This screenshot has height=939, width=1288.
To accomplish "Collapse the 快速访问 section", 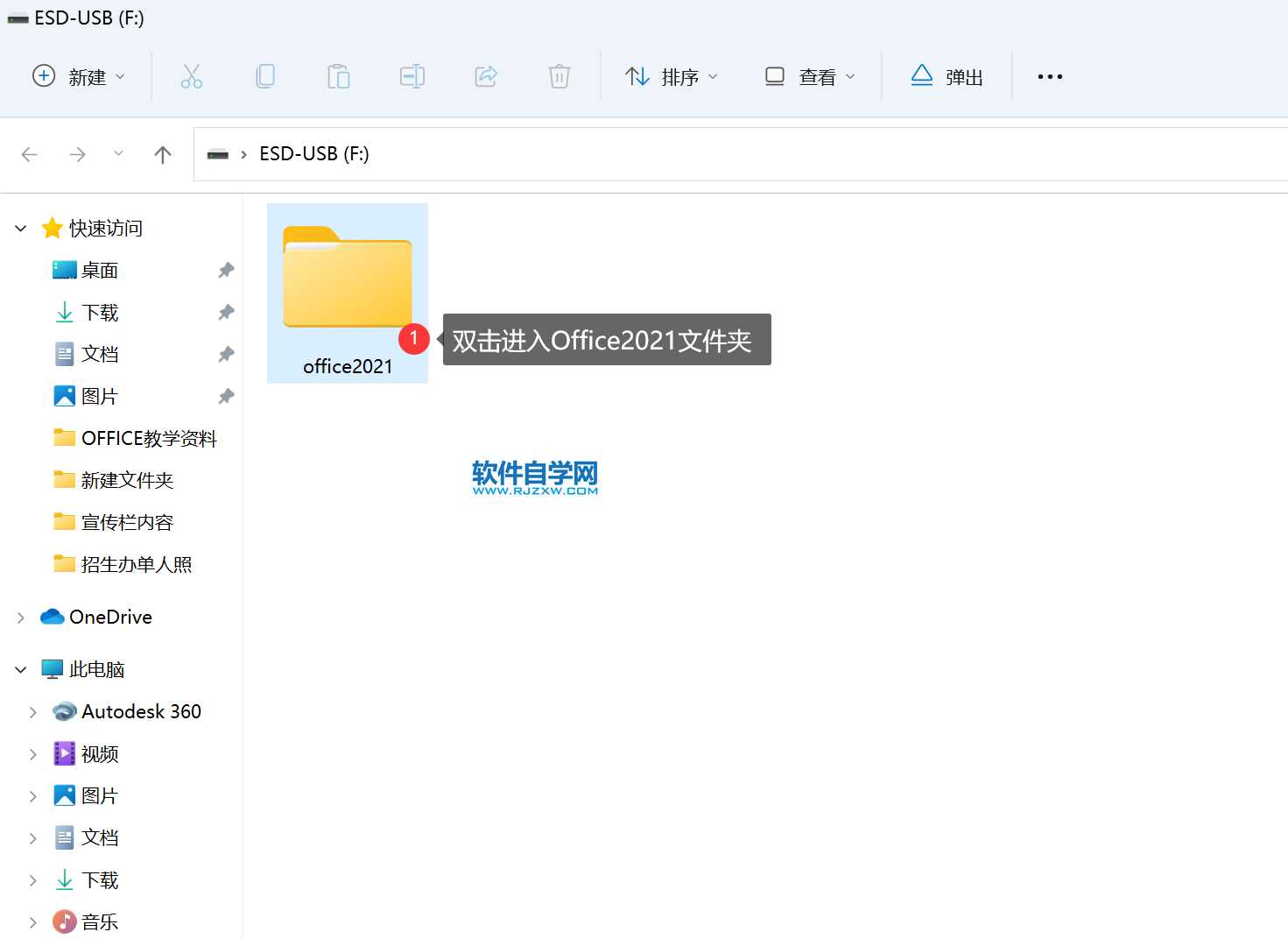I will coord(21,229).
